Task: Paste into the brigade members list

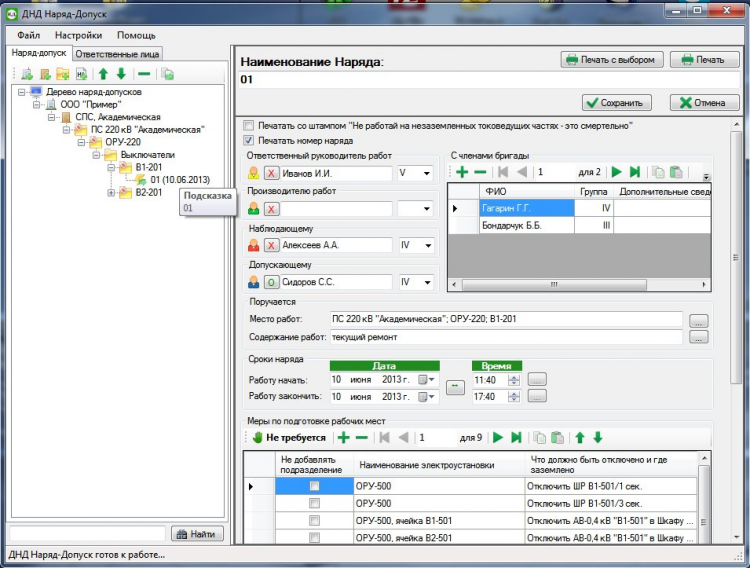Action: pyautogui.click(x=676, y=172)
